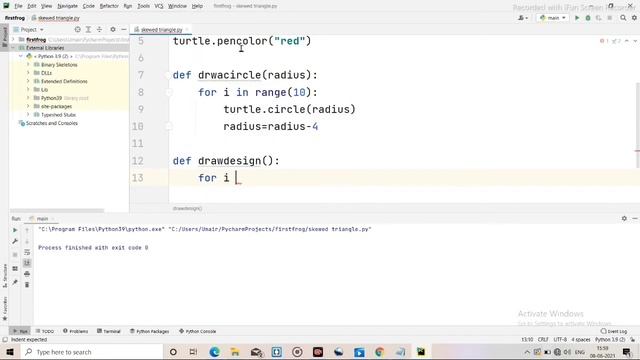Click CRLF line separator in status bar
The height and width of the screenshot is (360, 640).
point(543,340)
